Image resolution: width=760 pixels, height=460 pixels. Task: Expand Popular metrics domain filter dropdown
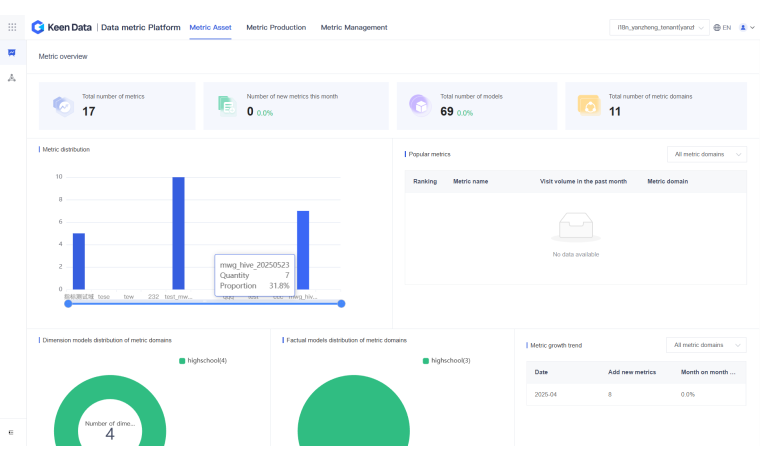tap(706, 154)
